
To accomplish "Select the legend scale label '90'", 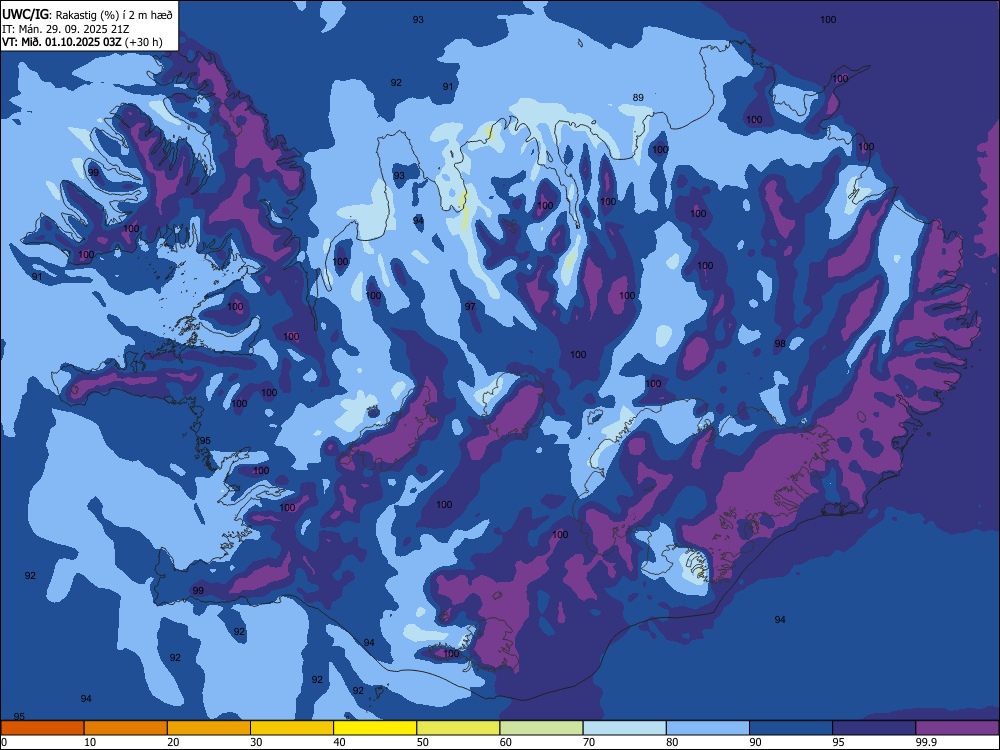I will (755, 742).
